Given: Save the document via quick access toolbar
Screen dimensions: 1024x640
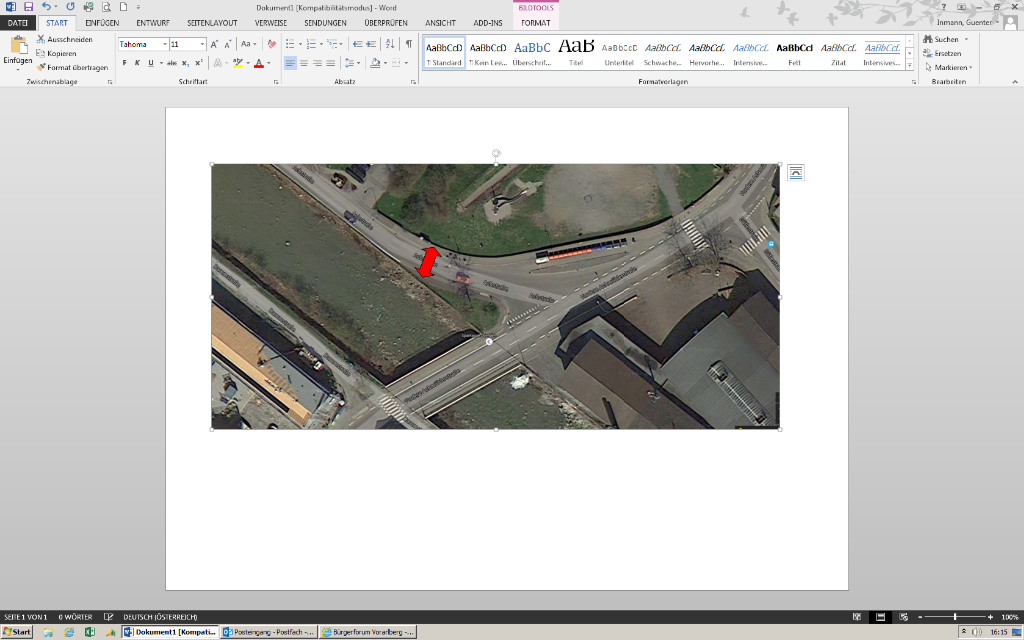Looking at the screenshot, I should click(x=28, y=7).
